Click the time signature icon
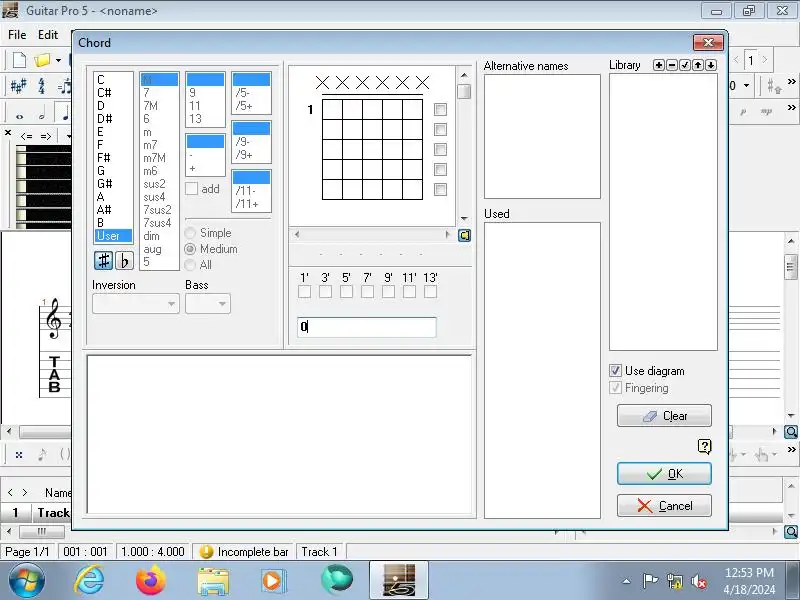This screenshot has height=600, width=800. [x=41, y=86]
